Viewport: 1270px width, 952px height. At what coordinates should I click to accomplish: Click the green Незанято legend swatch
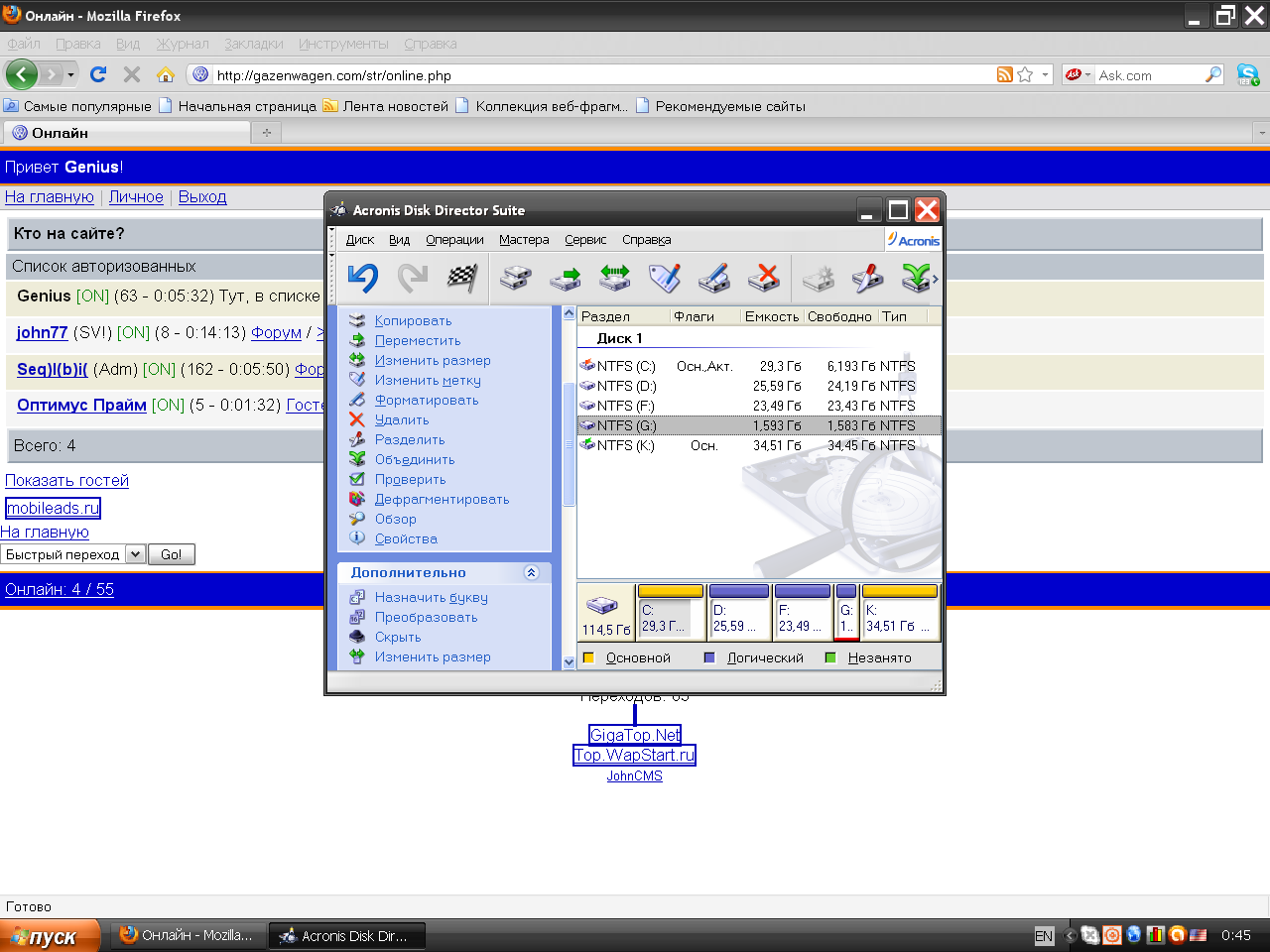pos(830,657)
